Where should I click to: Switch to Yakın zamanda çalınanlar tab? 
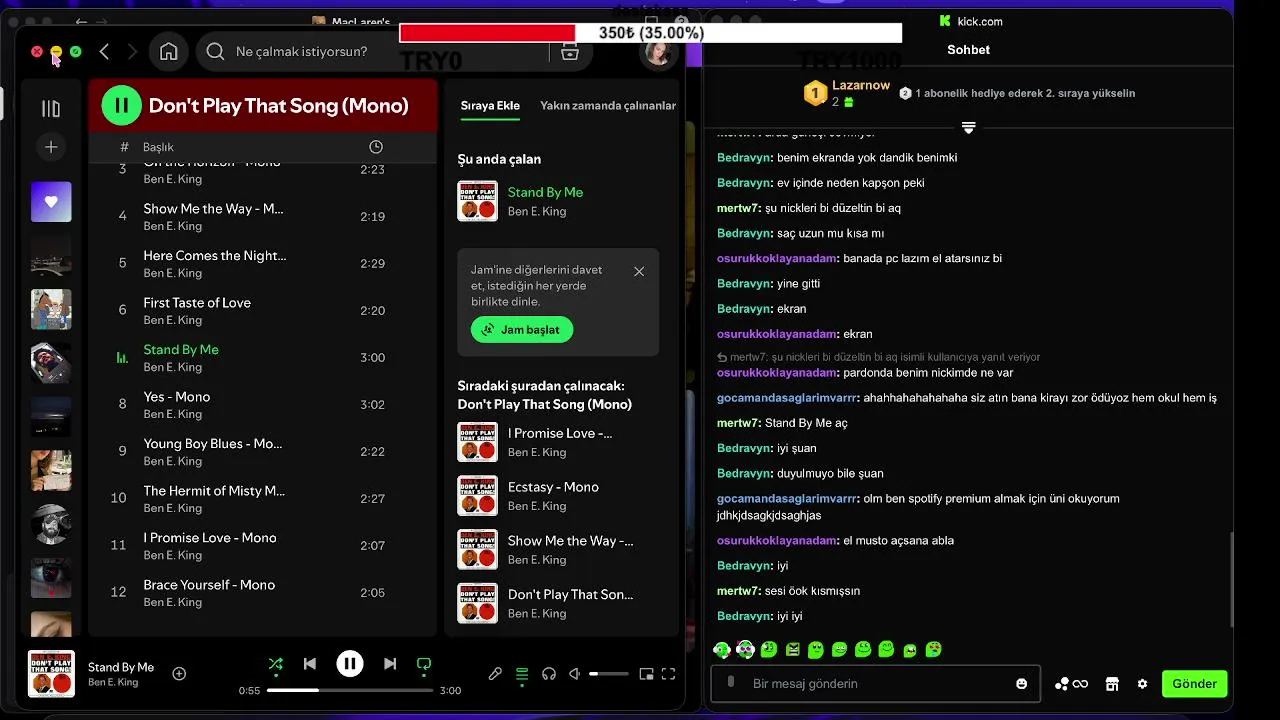tap(608, 105)
